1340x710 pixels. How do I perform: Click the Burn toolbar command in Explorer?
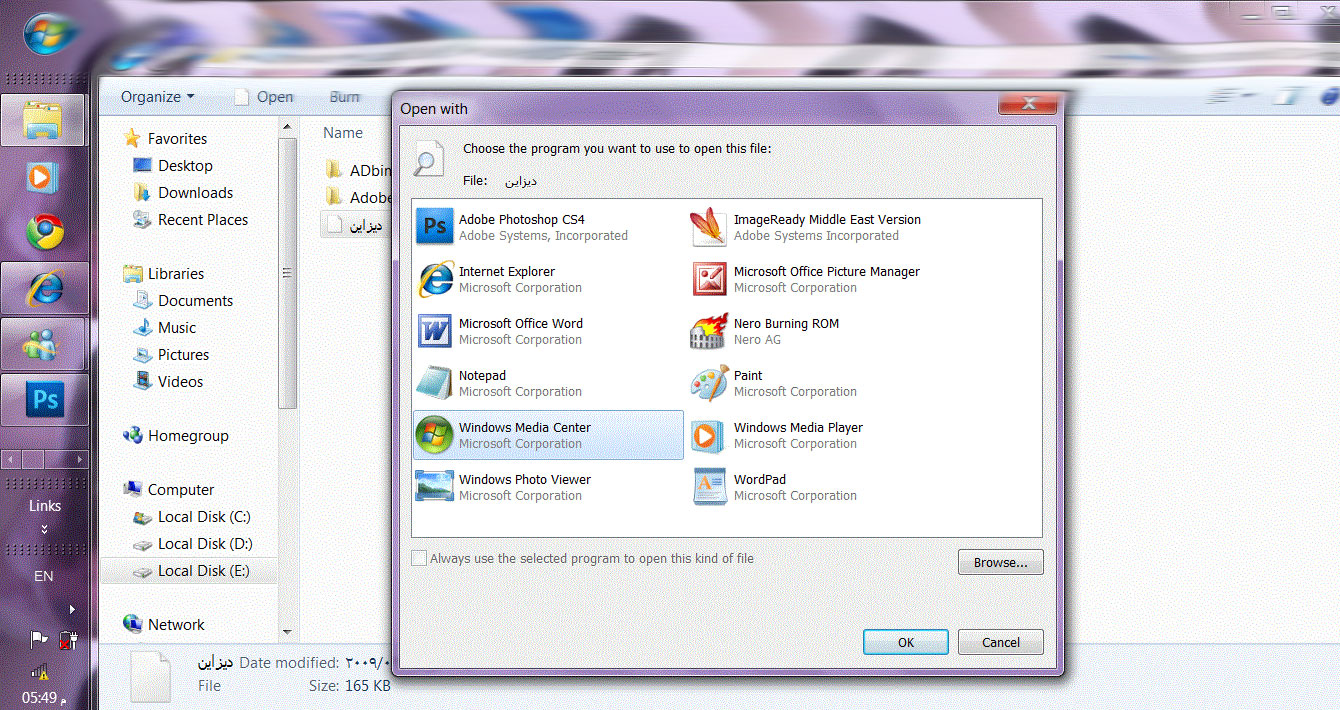345,97
